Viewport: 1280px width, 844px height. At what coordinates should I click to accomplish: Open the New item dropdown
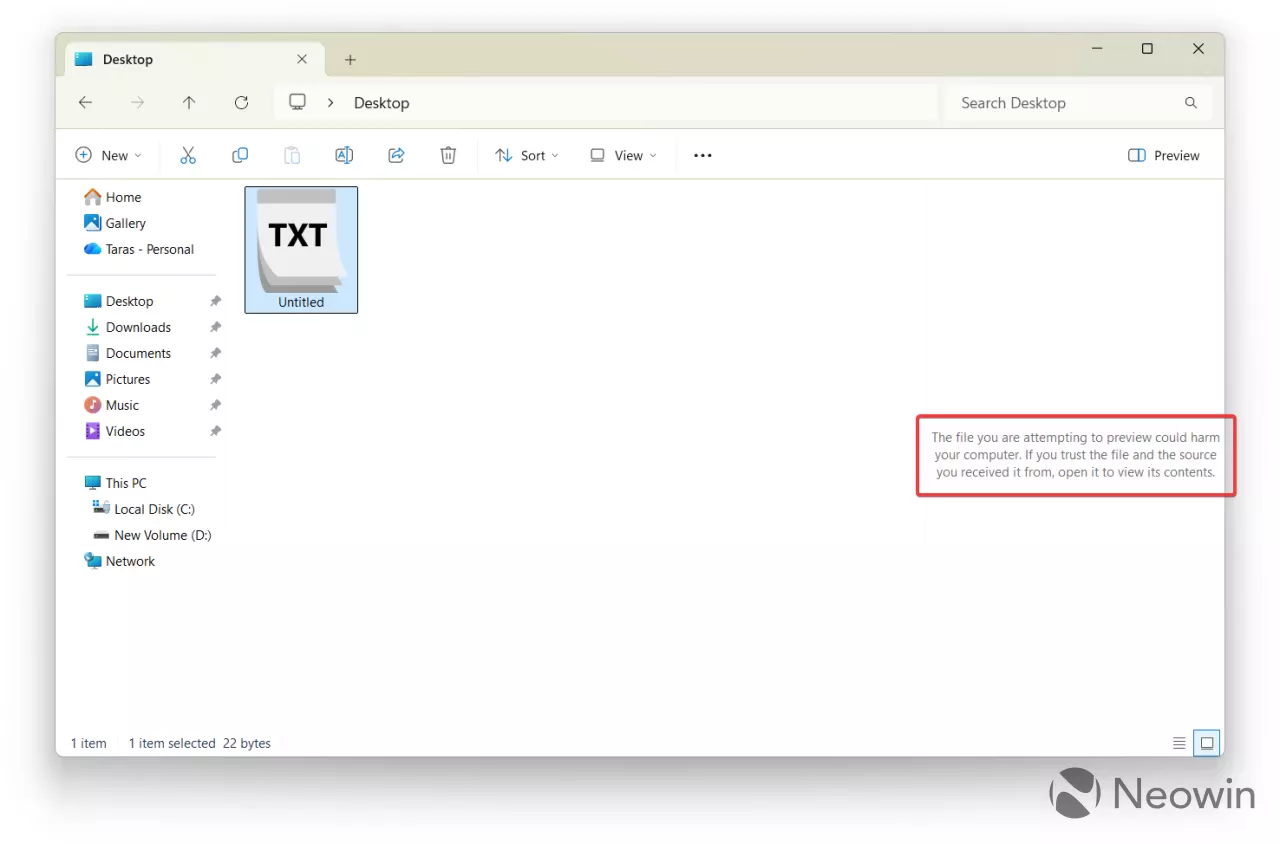[109, 155]
